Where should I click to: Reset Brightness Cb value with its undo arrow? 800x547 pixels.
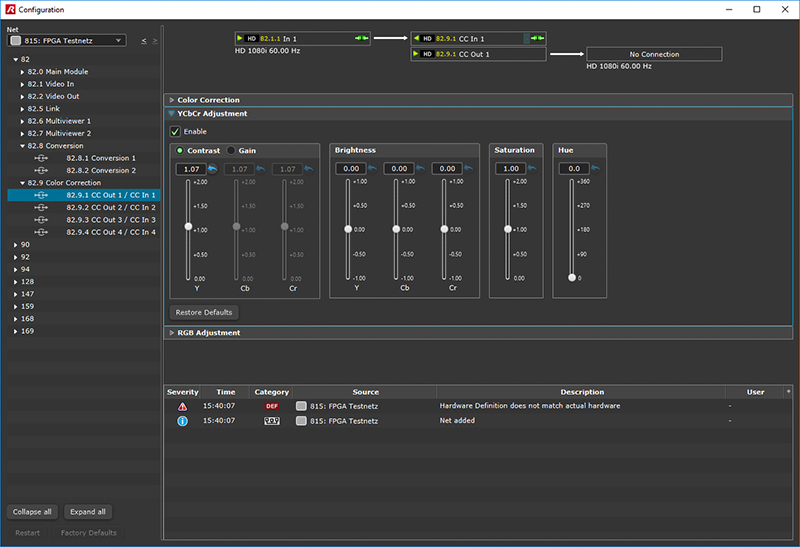point(420,168)
